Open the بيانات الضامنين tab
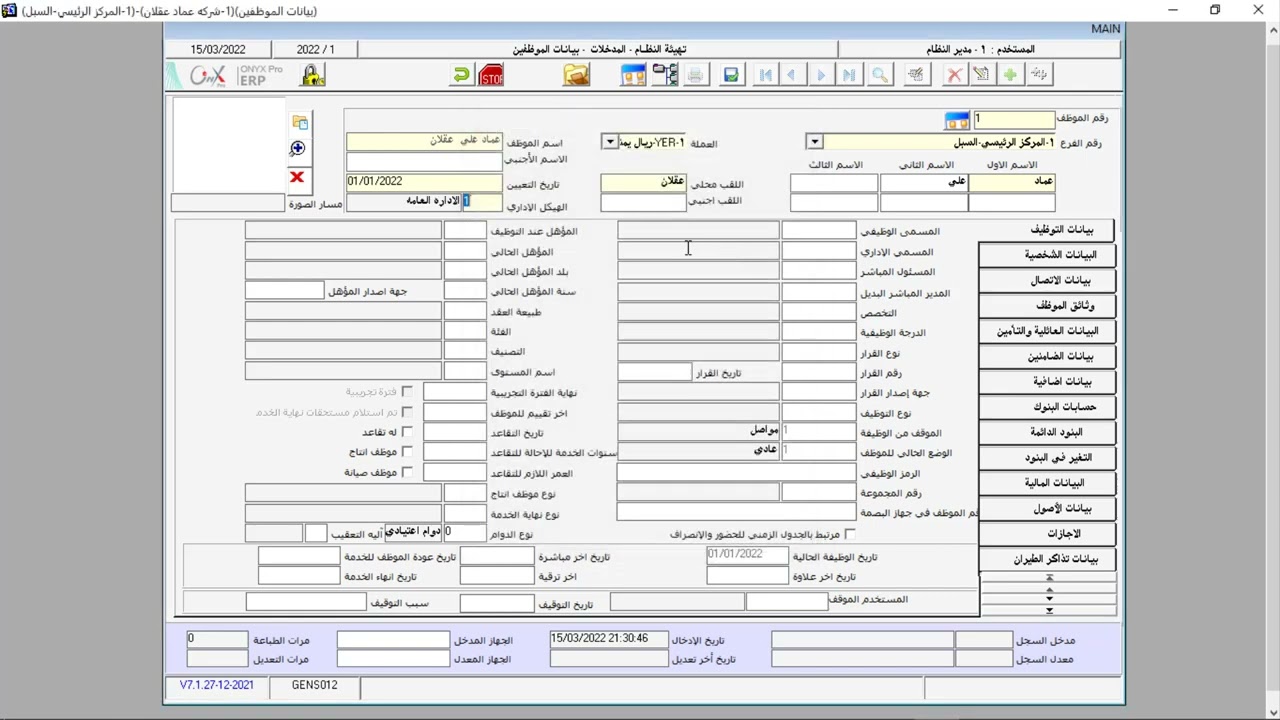Image resolution: width=1280 pixels, height=720 pixels. point(1046,356)
